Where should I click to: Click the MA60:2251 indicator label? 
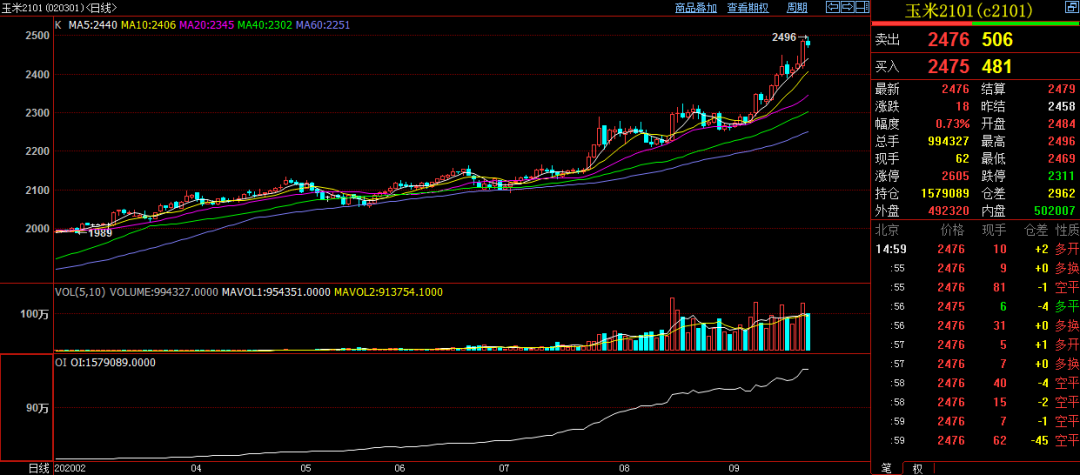tap(323, 25)
